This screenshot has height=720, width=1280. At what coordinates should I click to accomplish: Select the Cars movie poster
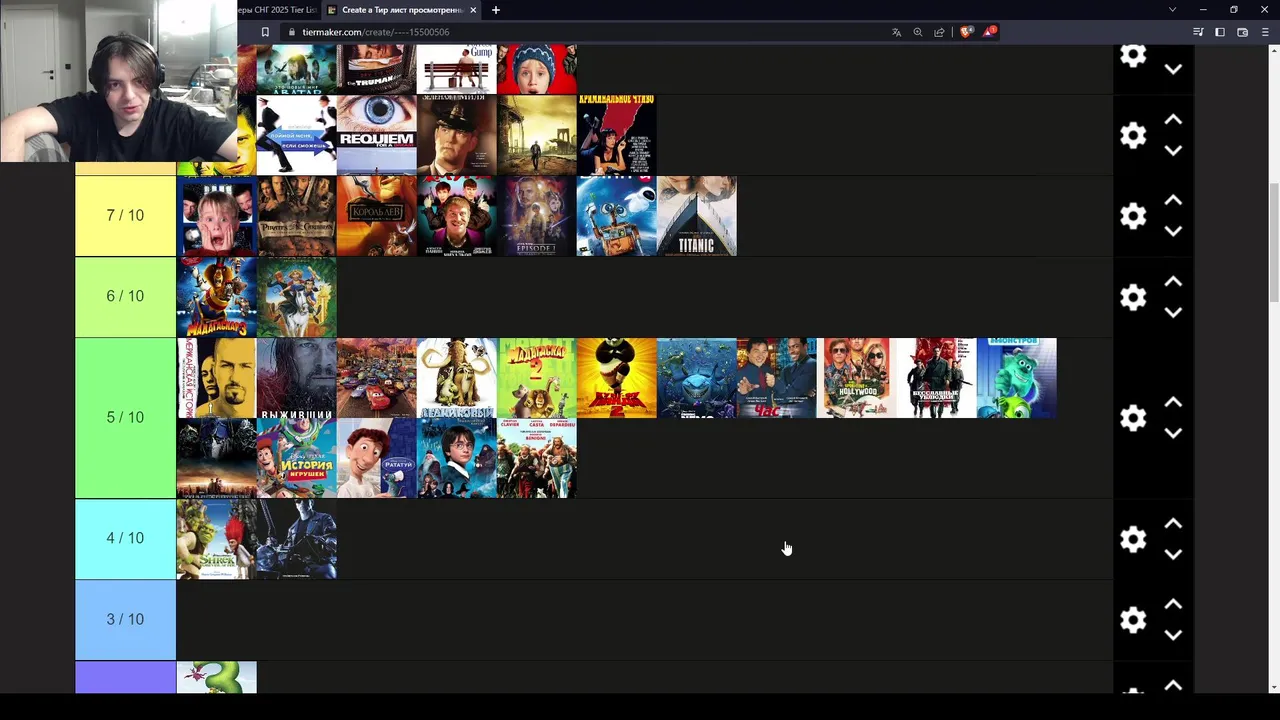click(x=377, y=378)
